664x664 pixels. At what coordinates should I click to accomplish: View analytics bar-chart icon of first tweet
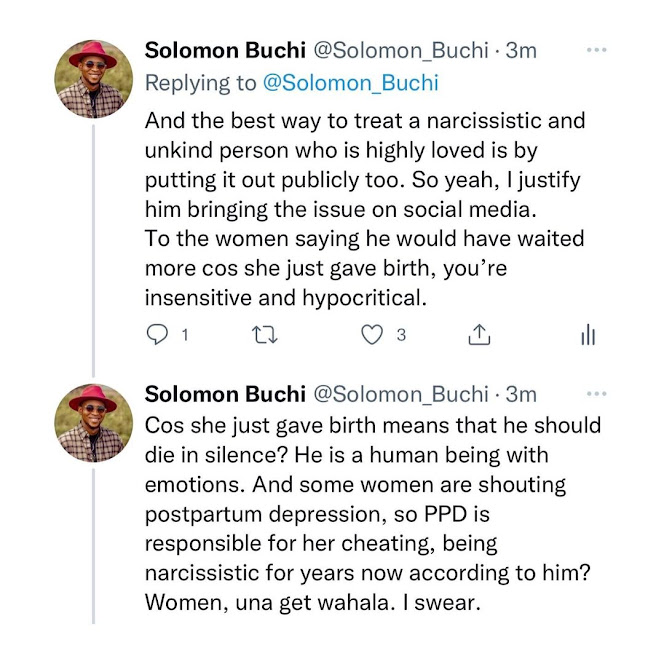[x=589, y=337]
